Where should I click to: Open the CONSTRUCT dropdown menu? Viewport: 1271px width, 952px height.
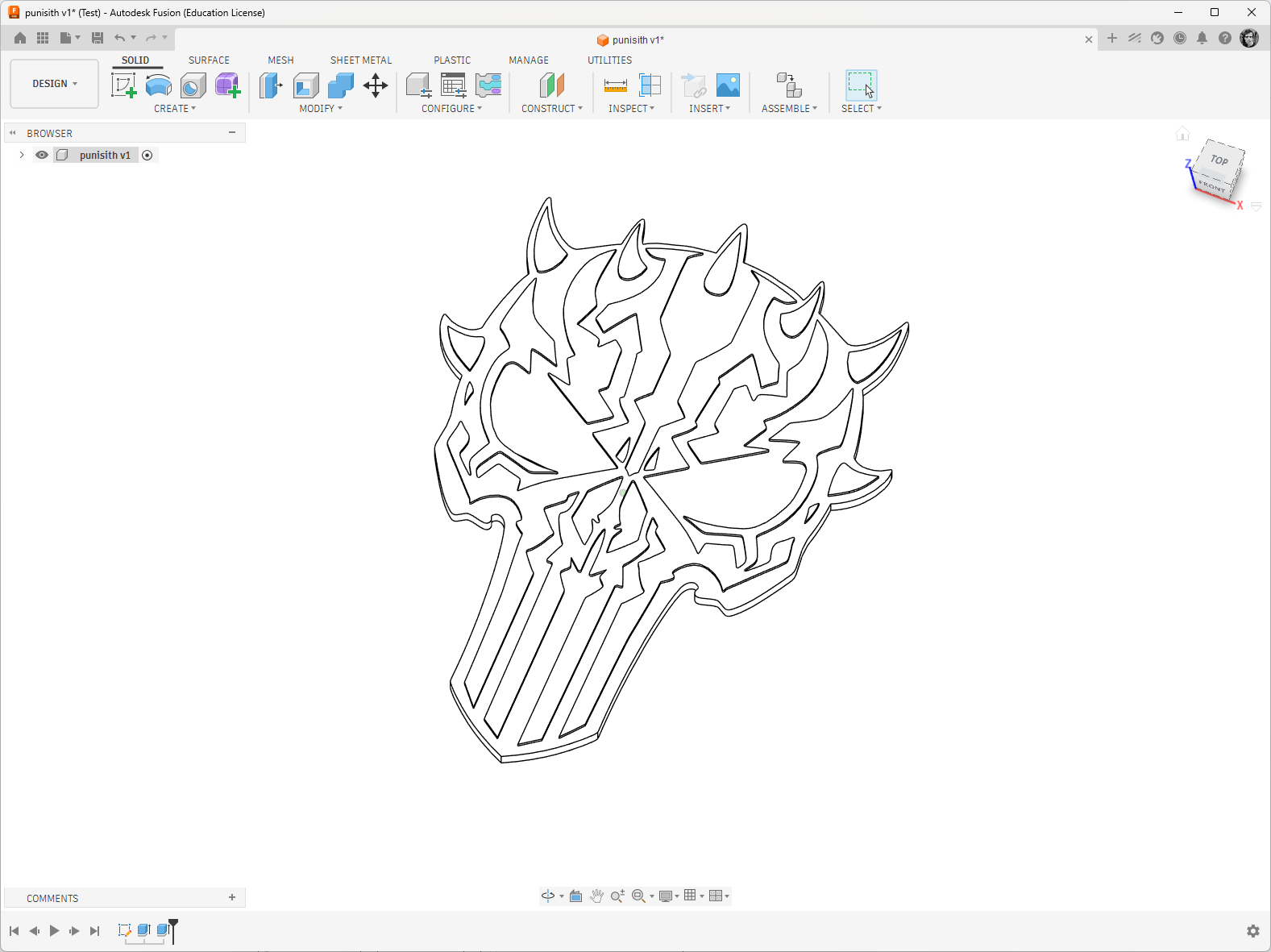tap(552, 109)
